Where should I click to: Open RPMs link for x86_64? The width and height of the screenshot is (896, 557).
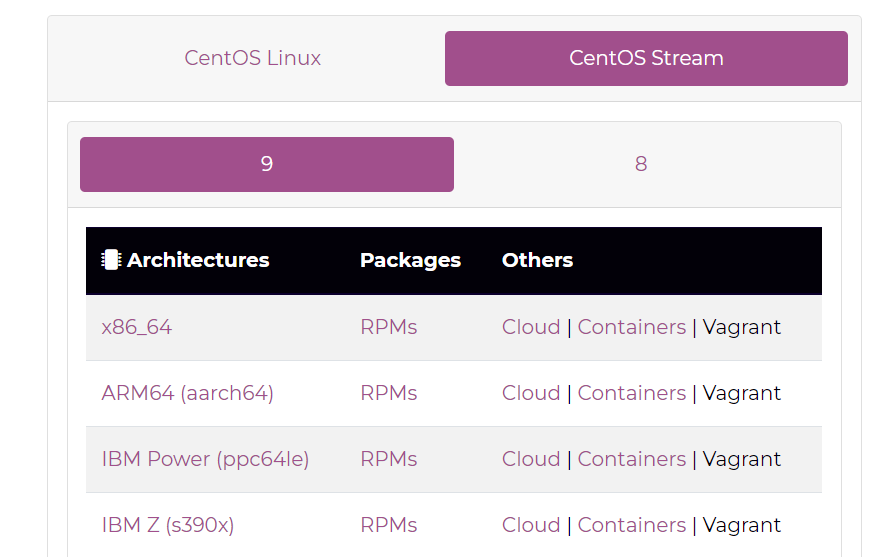(x=388, y=327)
